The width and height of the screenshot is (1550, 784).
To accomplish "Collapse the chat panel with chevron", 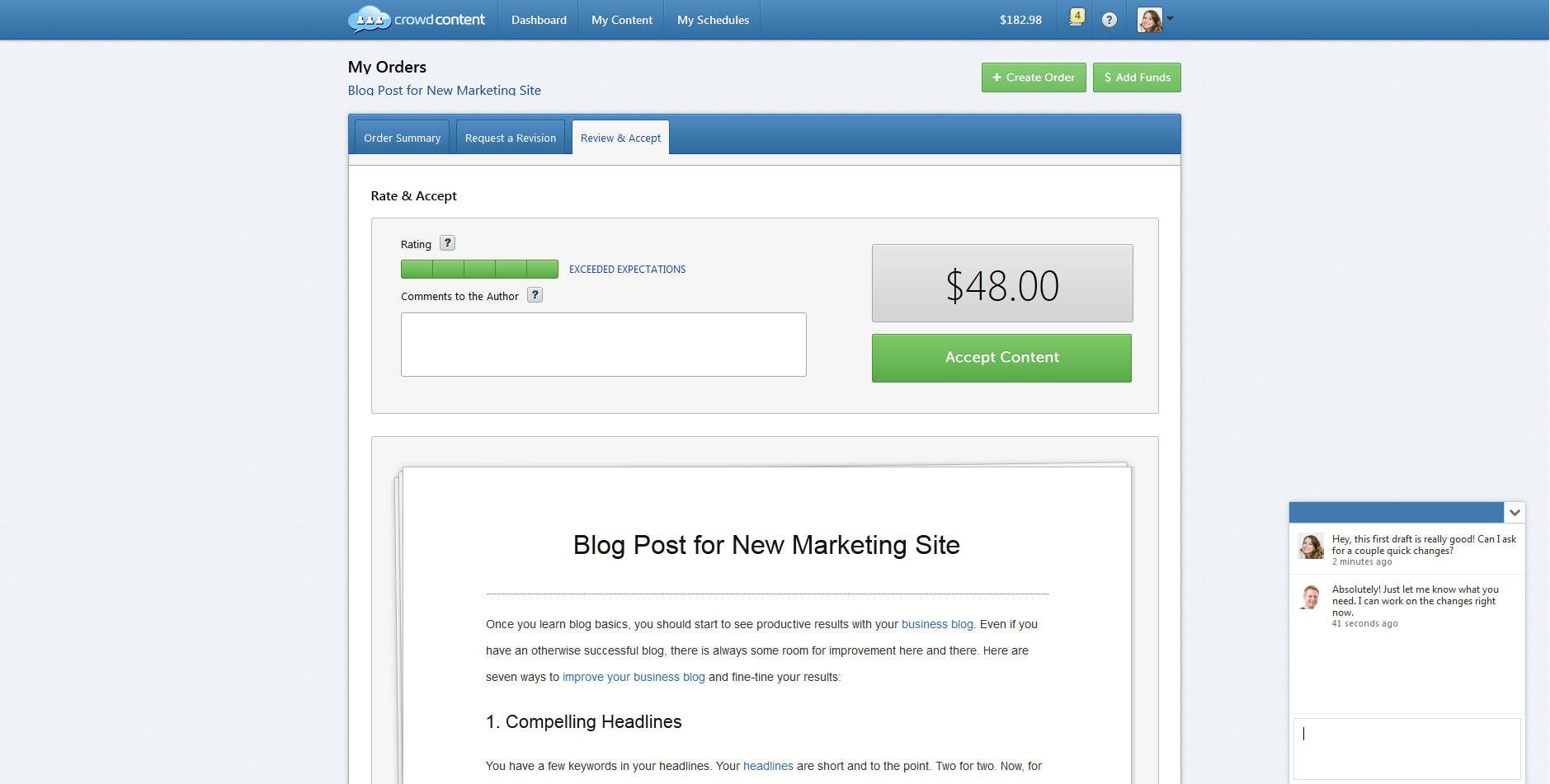I will click(1515, 513).
